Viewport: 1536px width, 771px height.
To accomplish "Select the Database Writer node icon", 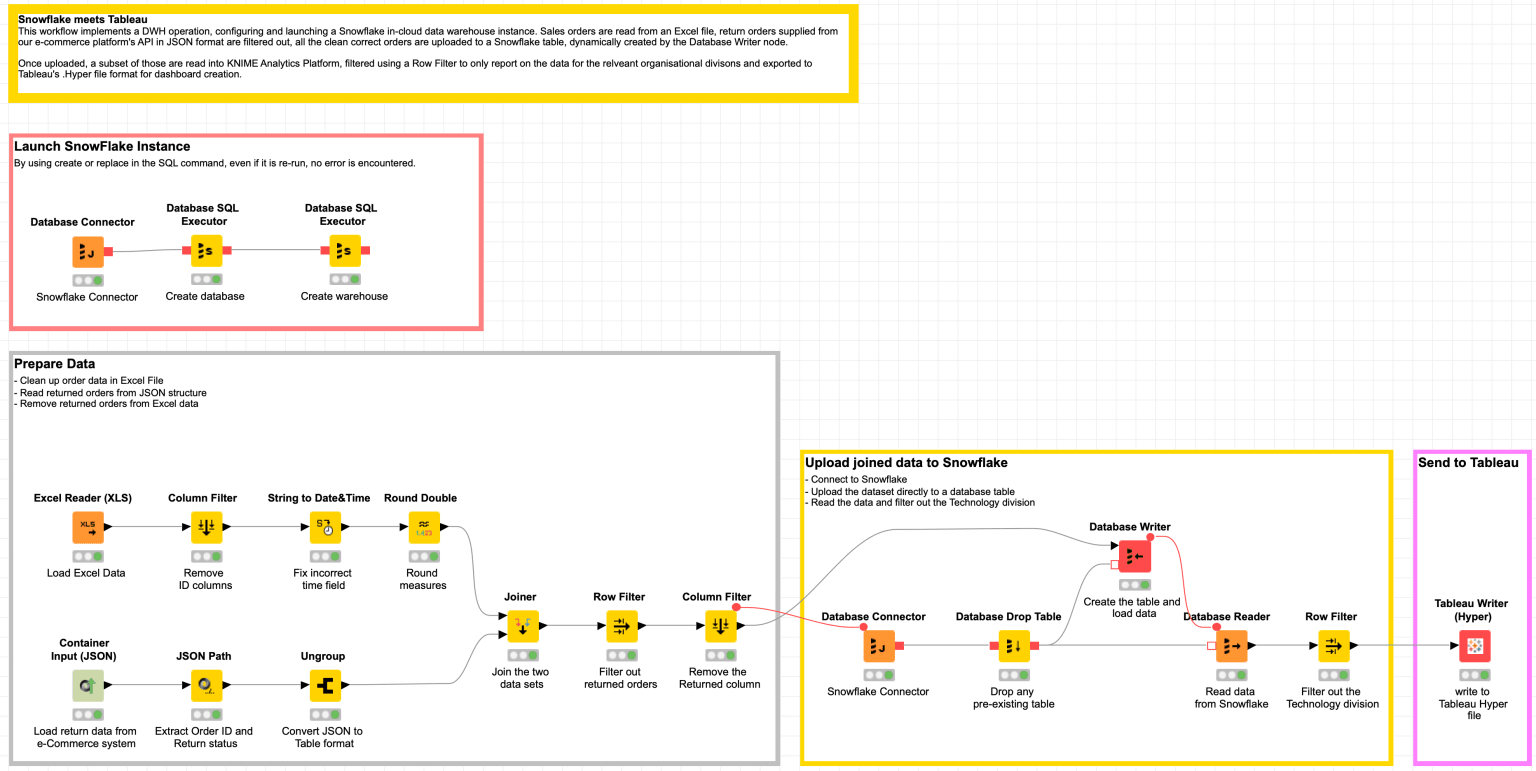I will click(x=1134, y=556).
